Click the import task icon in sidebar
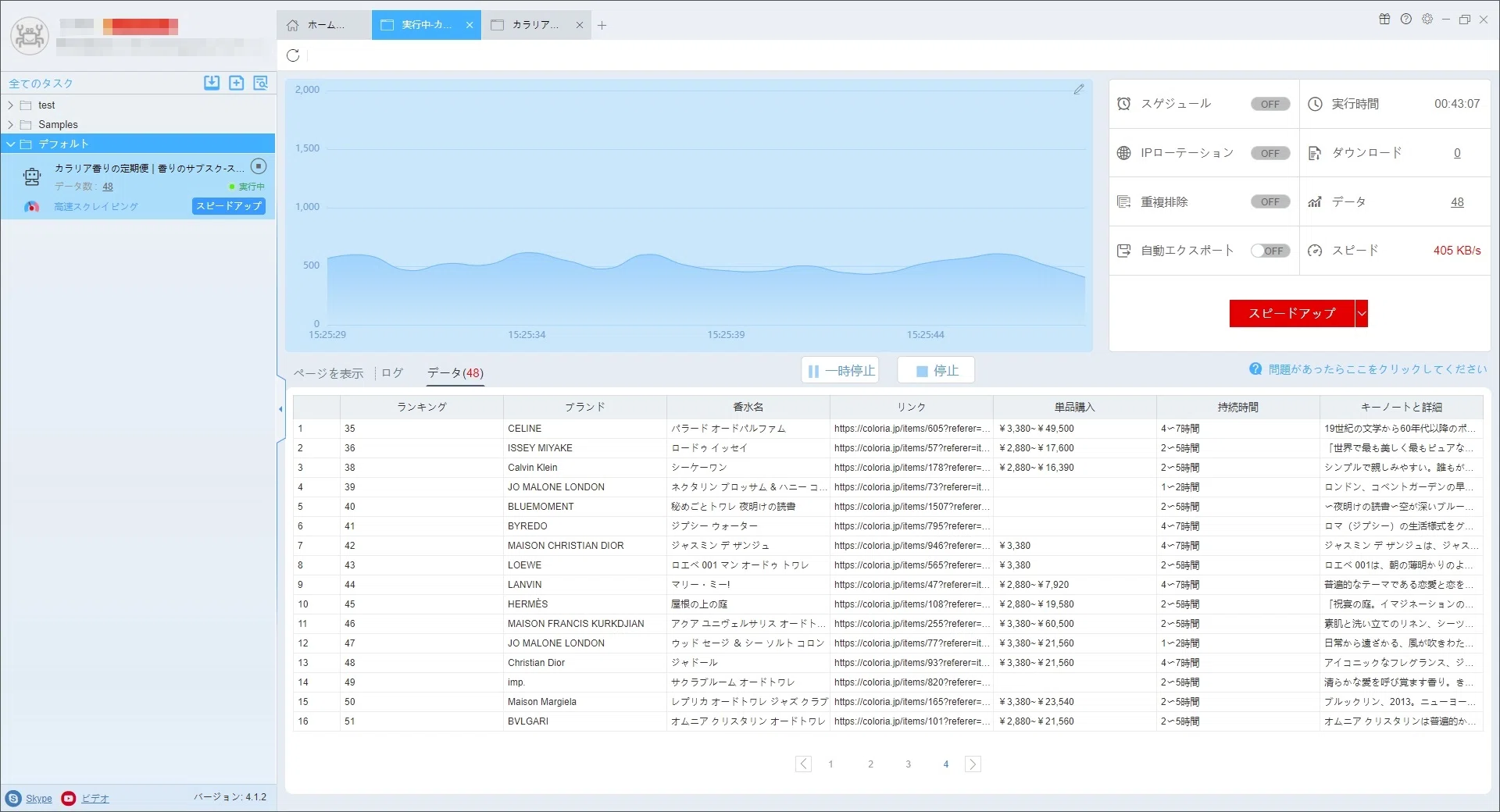This screenshot has height=812, width=1500. coord(212,83)
